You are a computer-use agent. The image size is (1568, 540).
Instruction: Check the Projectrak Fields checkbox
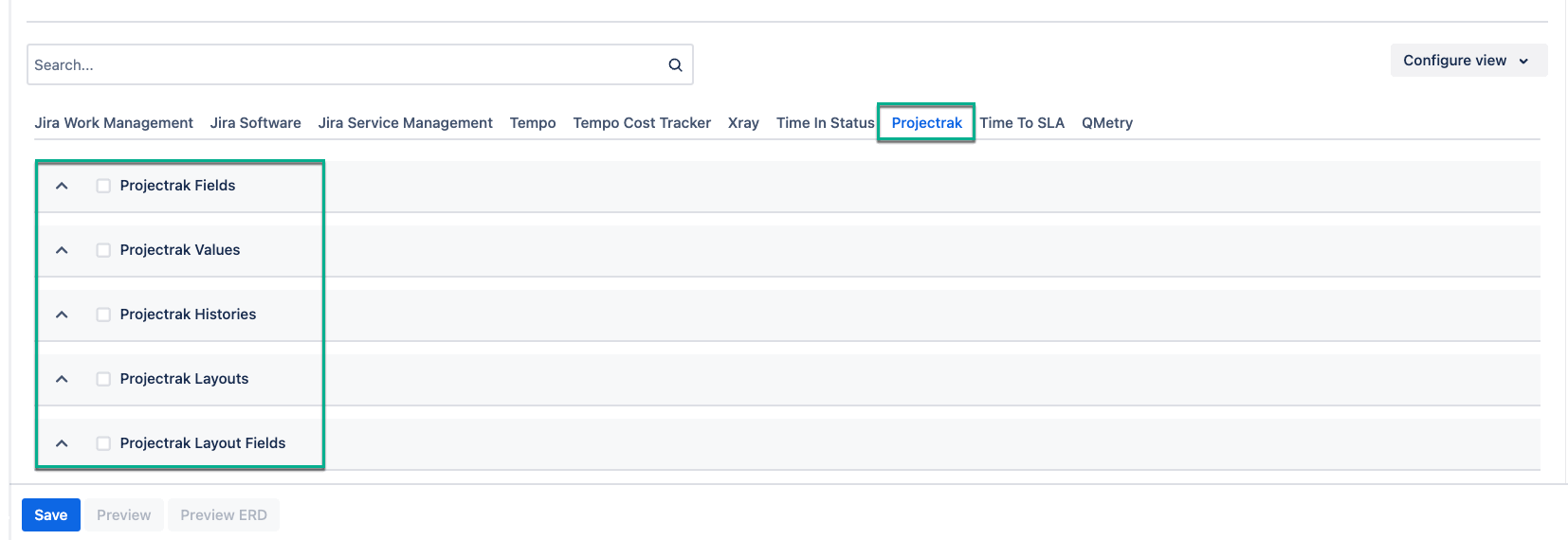[x=103, y=186]
